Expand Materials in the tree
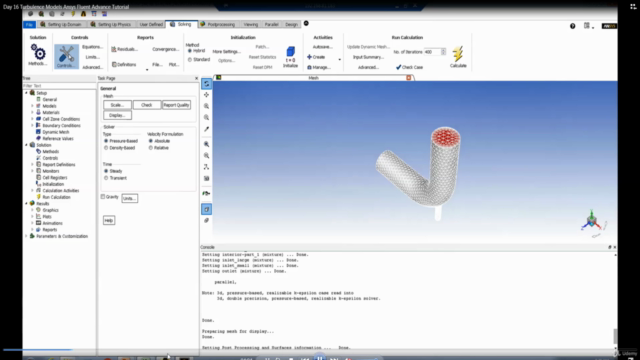The height and width of the screenshot is (360, 640). point(32,113)
